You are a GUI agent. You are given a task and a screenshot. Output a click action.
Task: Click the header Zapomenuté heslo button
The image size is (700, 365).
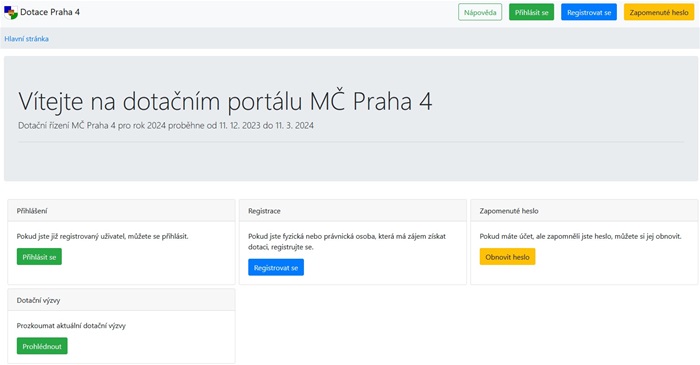659,12
